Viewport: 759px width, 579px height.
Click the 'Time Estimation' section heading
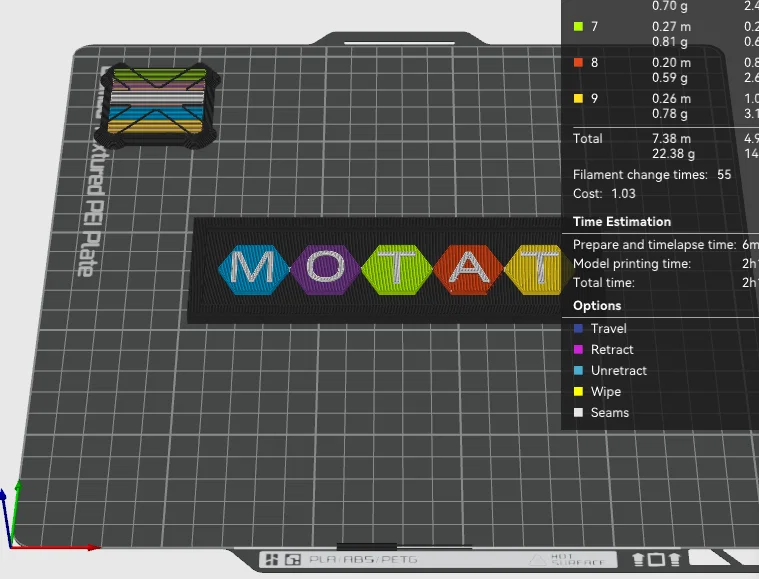[622, 222]
